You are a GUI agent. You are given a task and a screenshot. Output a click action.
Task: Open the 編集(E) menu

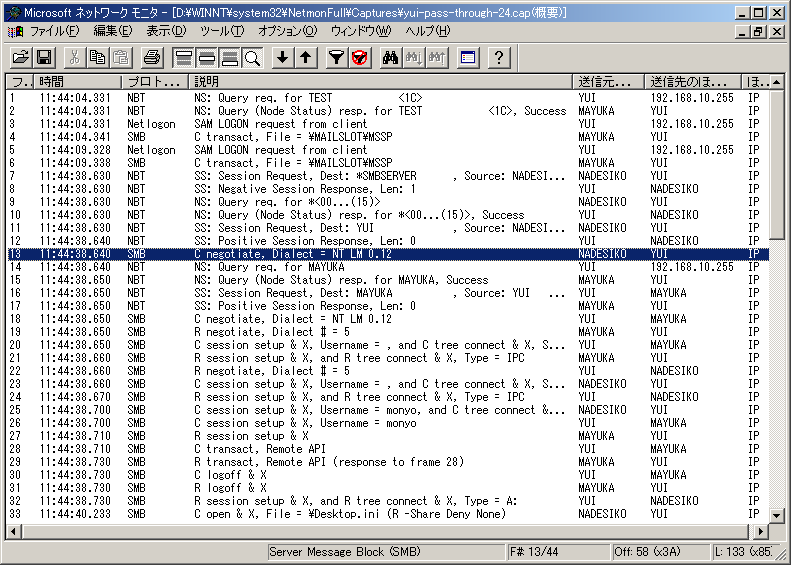[113, 31]
